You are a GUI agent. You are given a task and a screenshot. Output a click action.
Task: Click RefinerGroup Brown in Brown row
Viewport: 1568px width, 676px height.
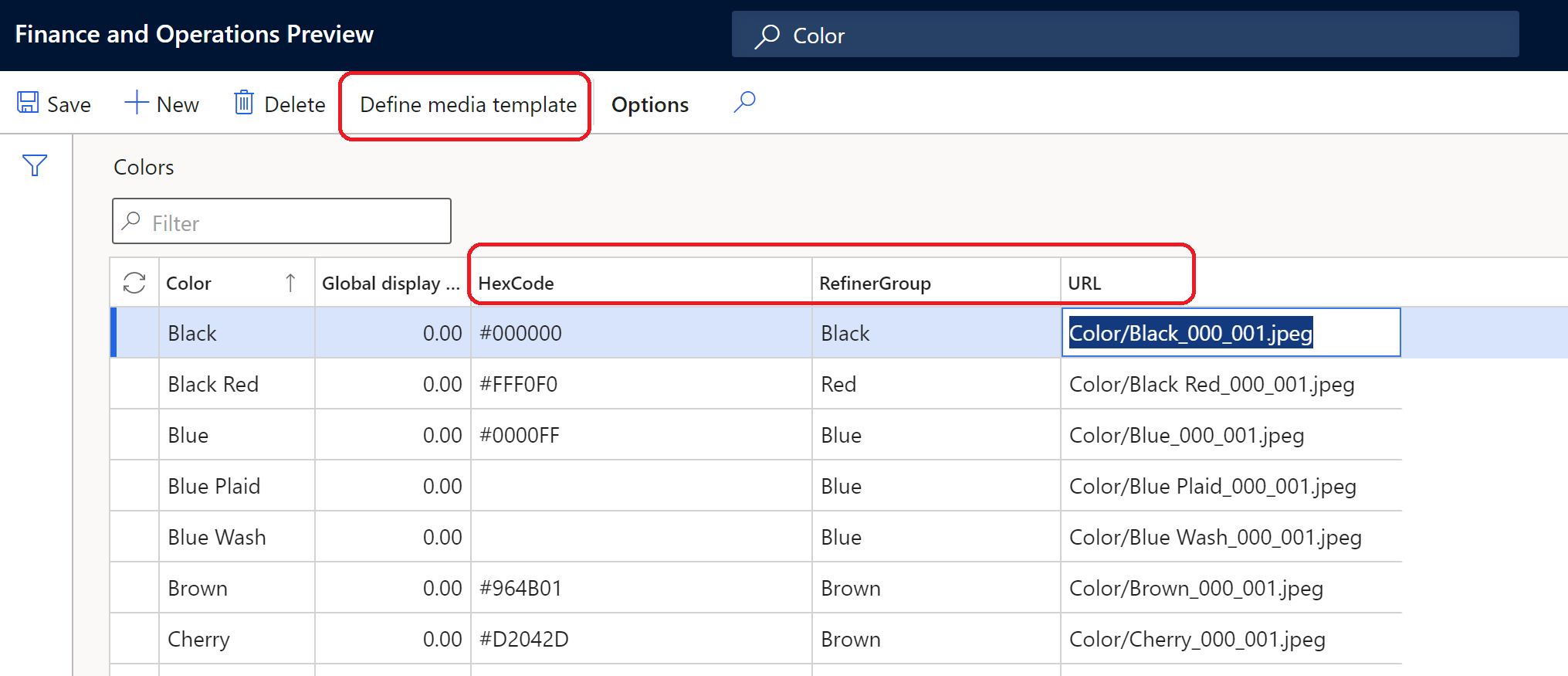point(936,588)
